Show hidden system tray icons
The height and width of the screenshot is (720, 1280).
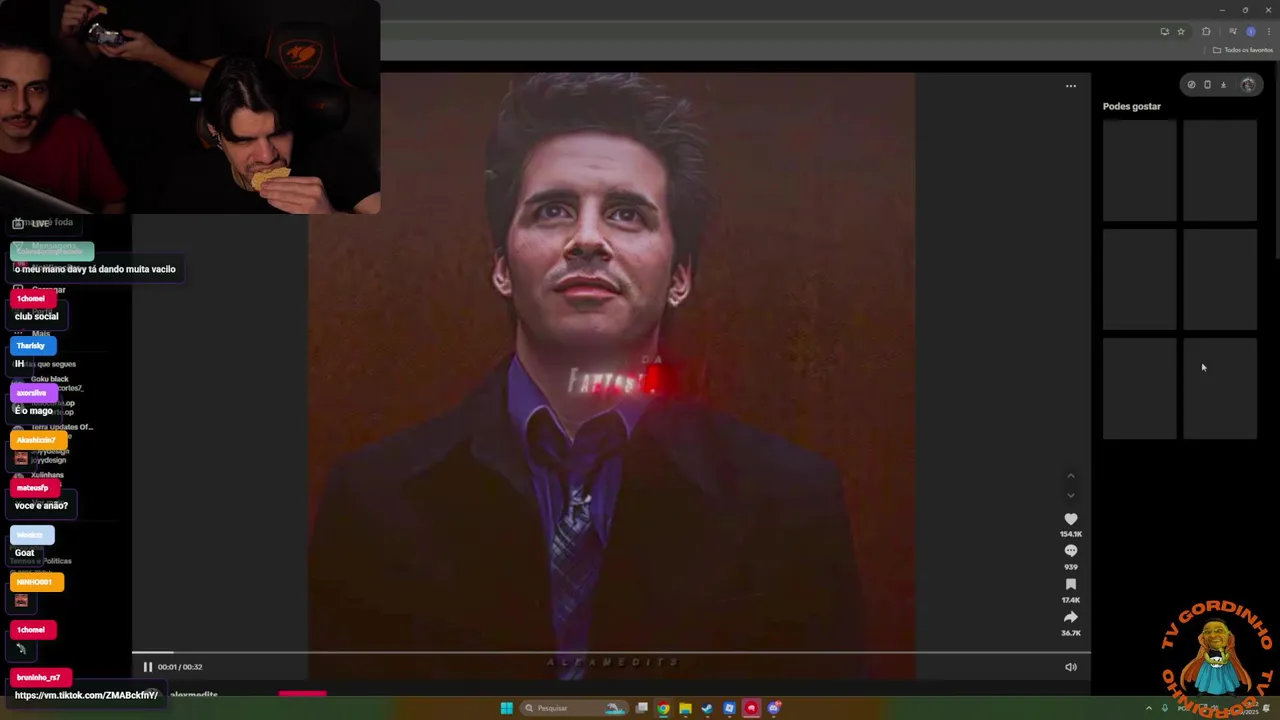(1148, 708)
